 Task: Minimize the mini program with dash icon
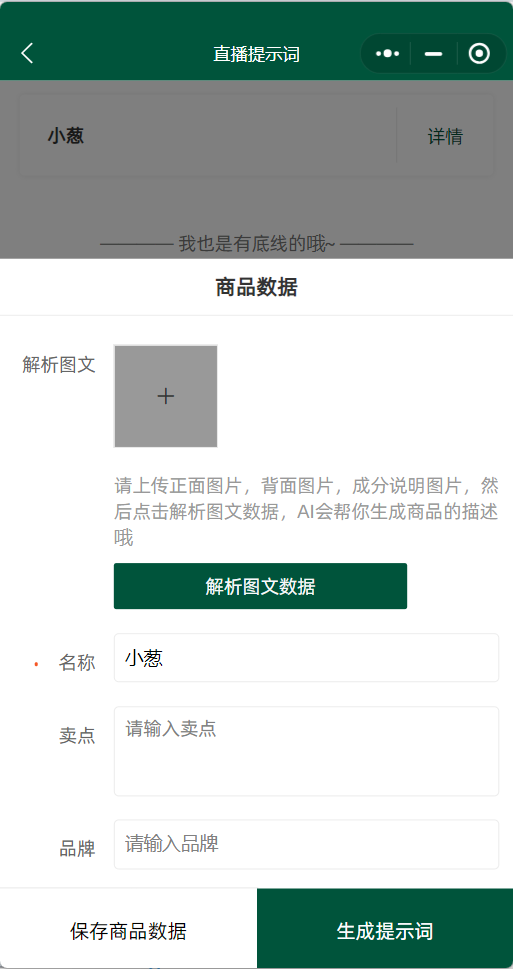[x=433, y=54]
